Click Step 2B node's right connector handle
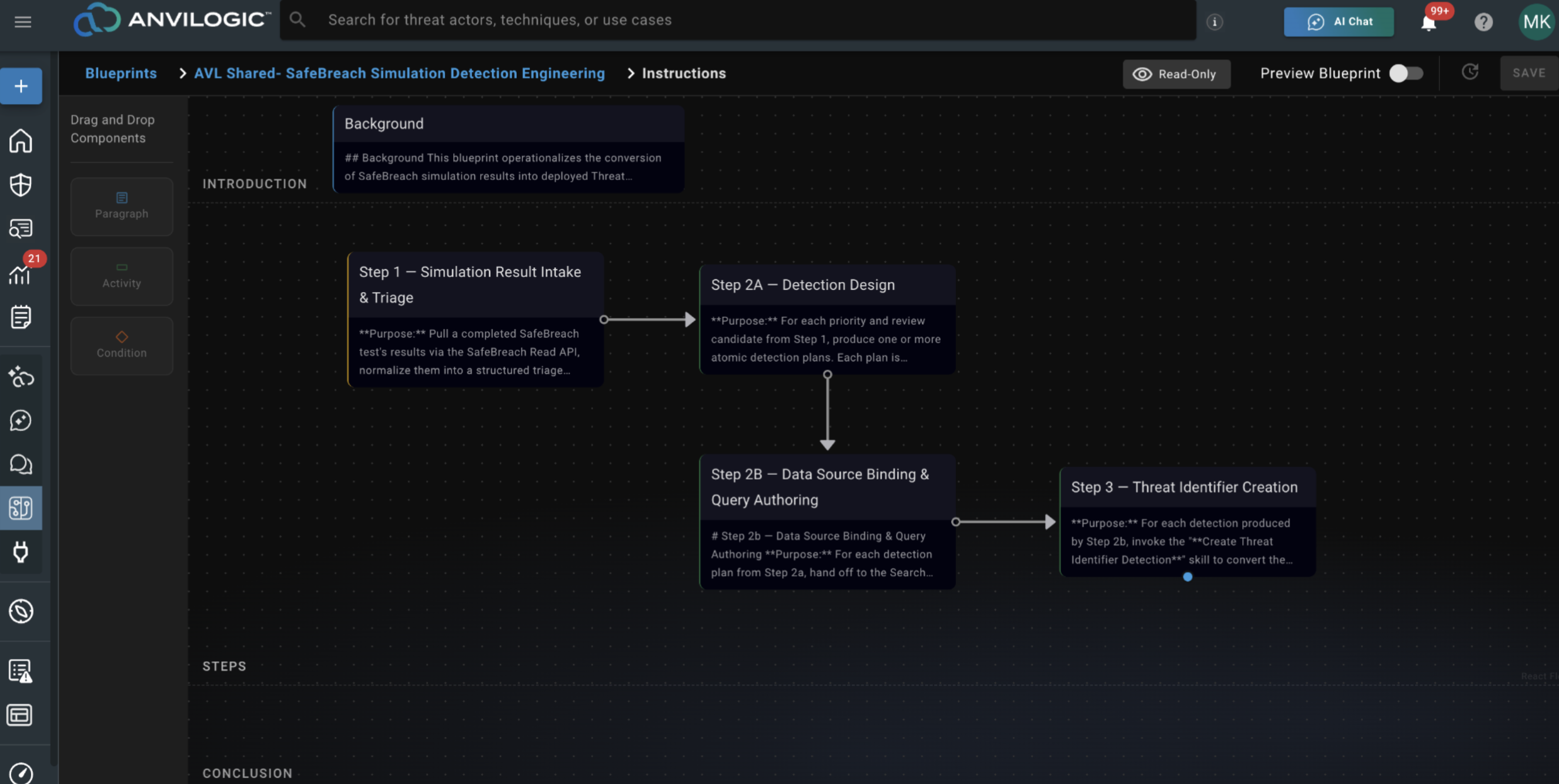1559x784 pixels. [956, 521]
